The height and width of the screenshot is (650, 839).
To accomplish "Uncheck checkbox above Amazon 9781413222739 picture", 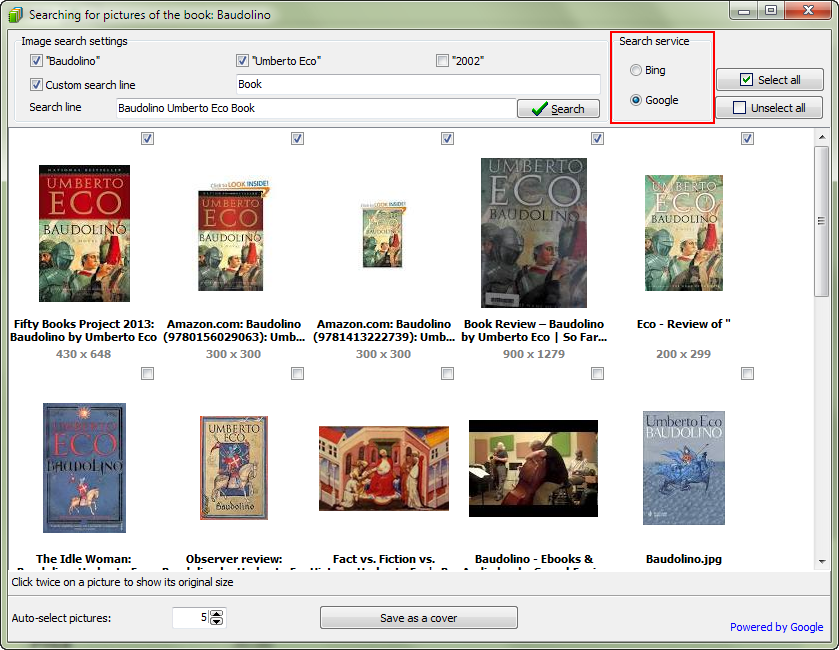I will pyautogui.click(x=447, y=139).
